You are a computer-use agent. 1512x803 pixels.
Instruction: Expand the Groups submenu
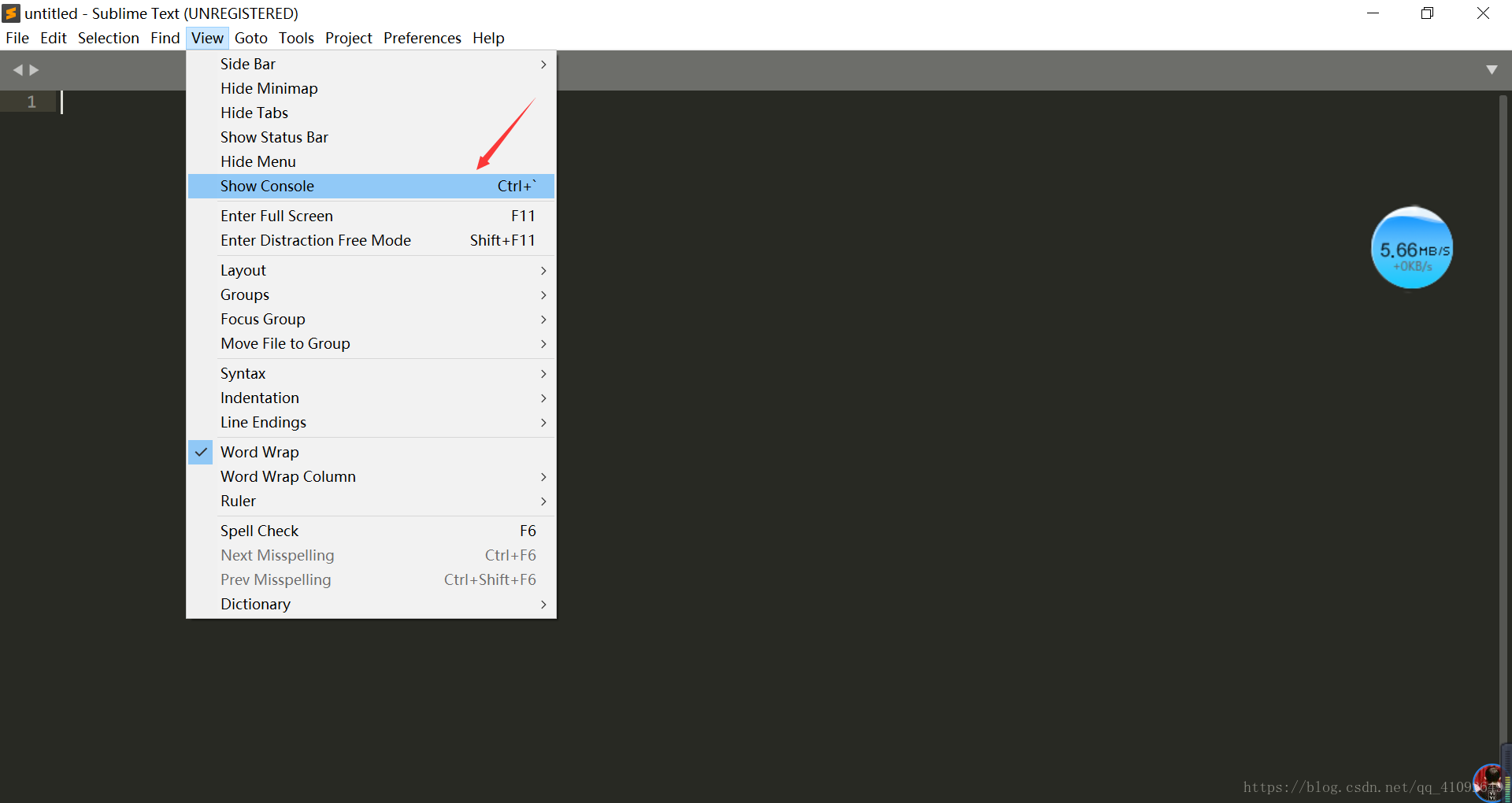372,294
